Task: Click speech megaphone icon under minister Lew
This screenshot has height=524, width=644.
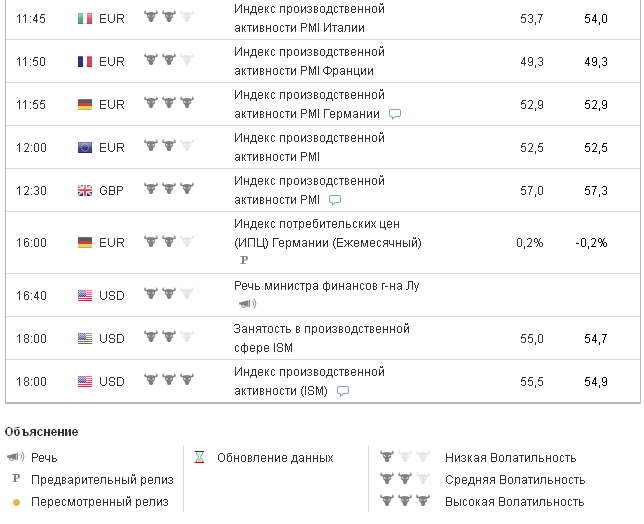Action: pyautogui.click(x=246, y=304)
